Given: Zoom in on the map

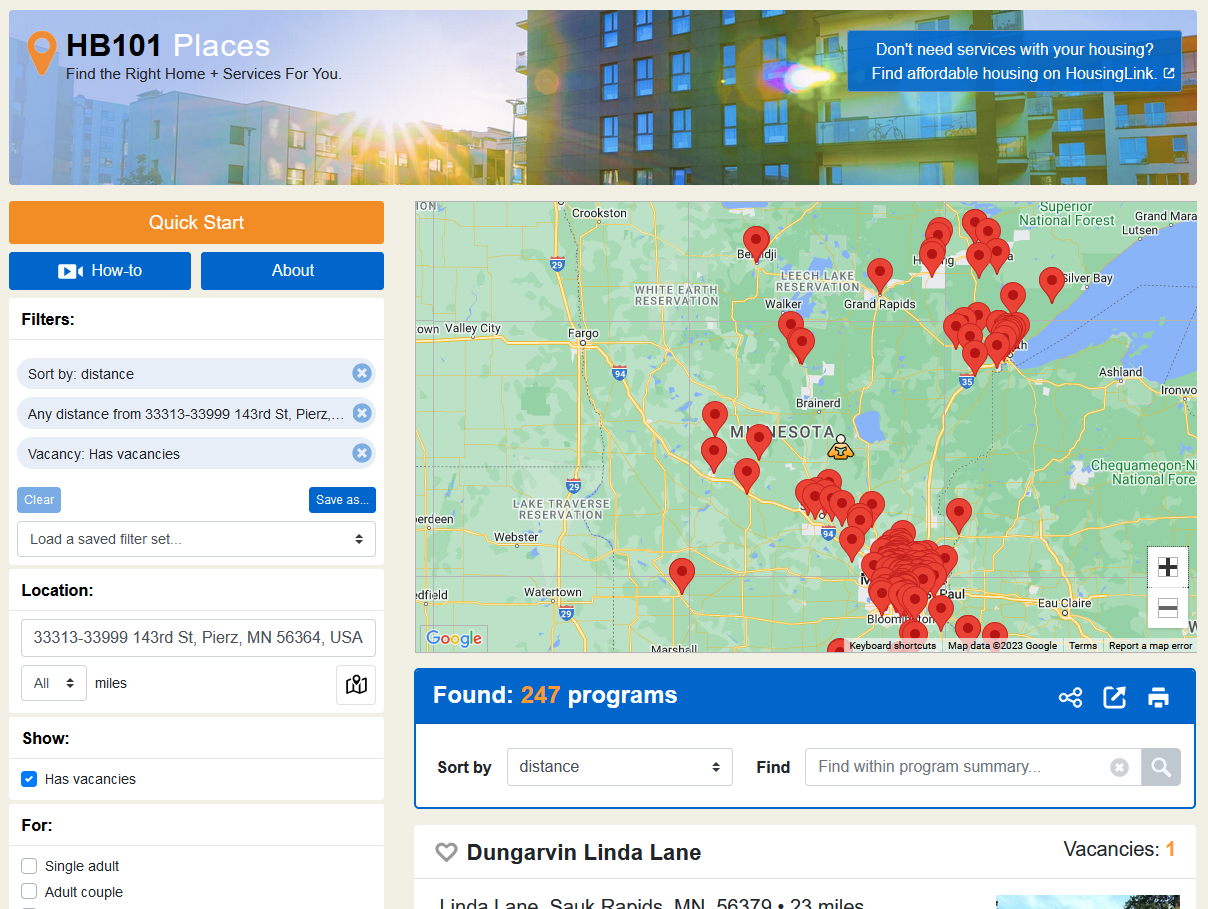Looking at the screenshot, I should click(x=1167, y=567).
